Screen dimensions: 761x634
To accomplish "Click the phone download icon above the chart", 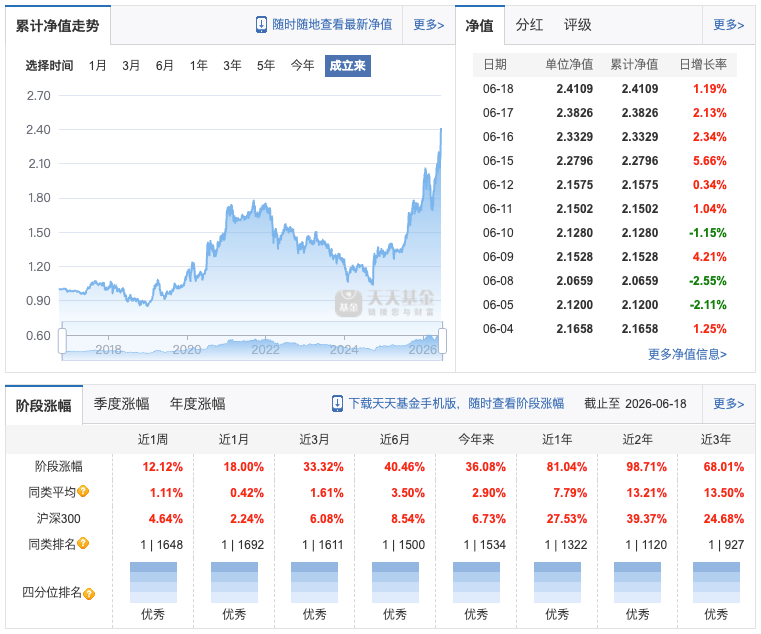I will pyautogui.click(x=261, y=25).
